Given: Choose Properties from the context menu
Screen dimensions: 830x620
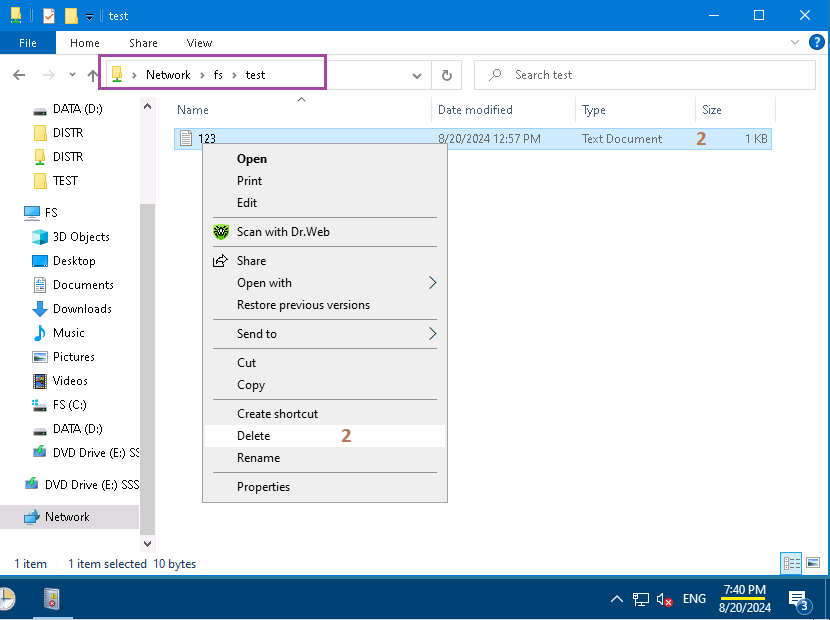Looking at the screenshot, I should [325, 487].
